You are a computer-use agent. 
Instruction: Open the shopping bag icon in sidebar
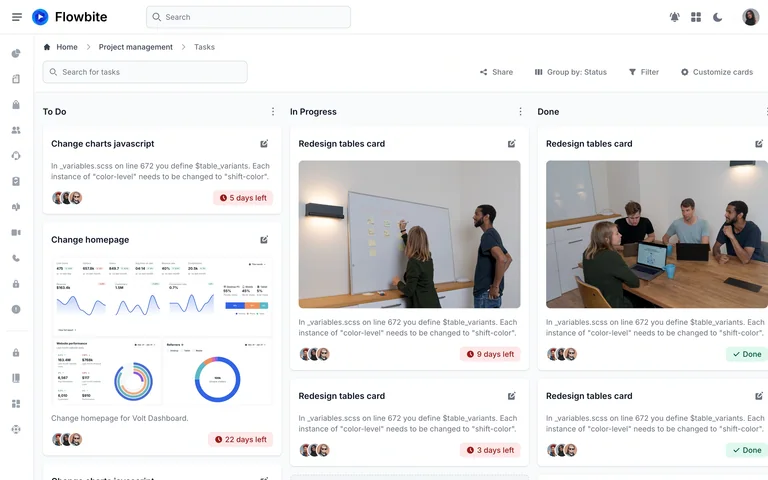16,104
